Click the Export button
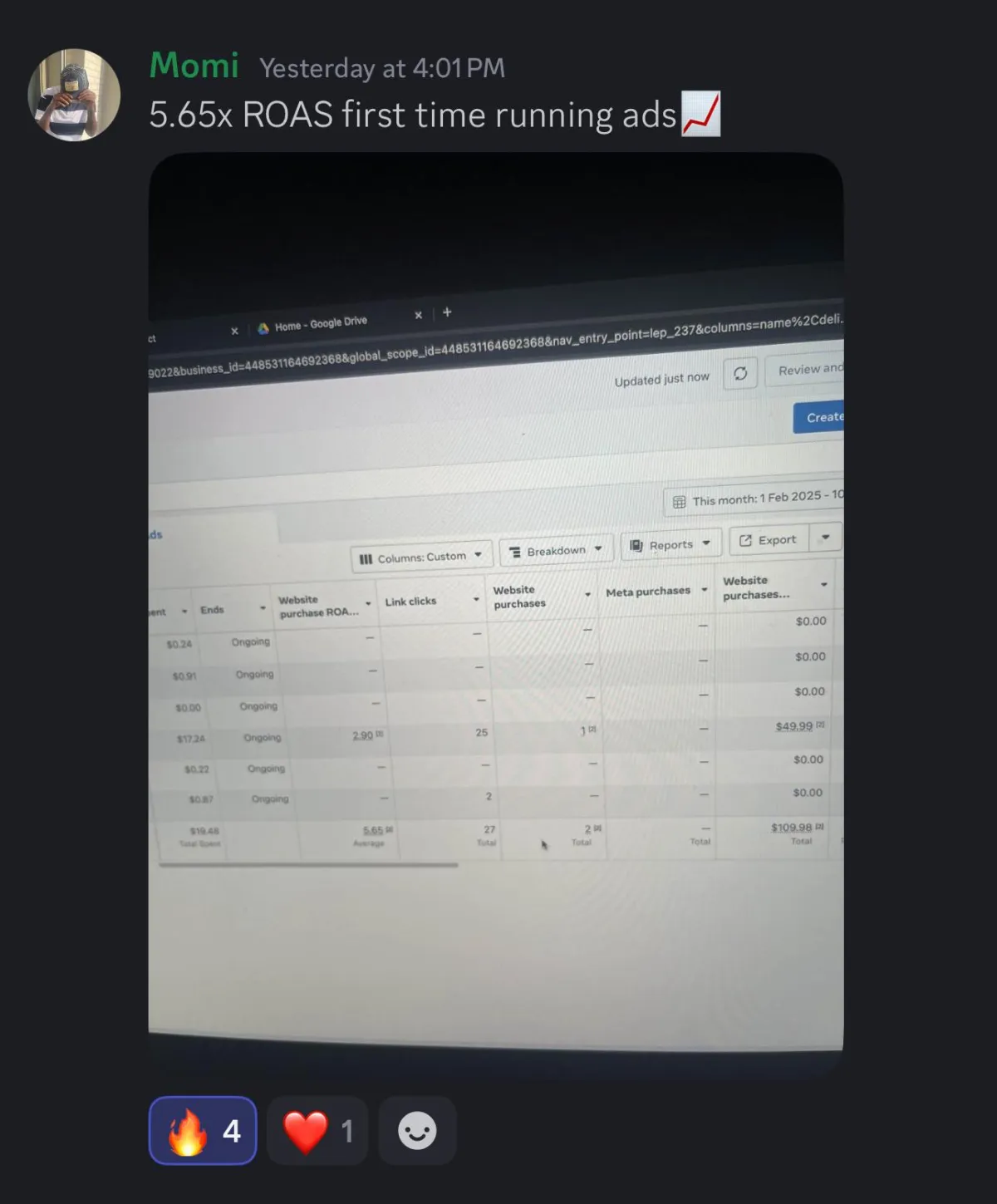 coord(769,540)
